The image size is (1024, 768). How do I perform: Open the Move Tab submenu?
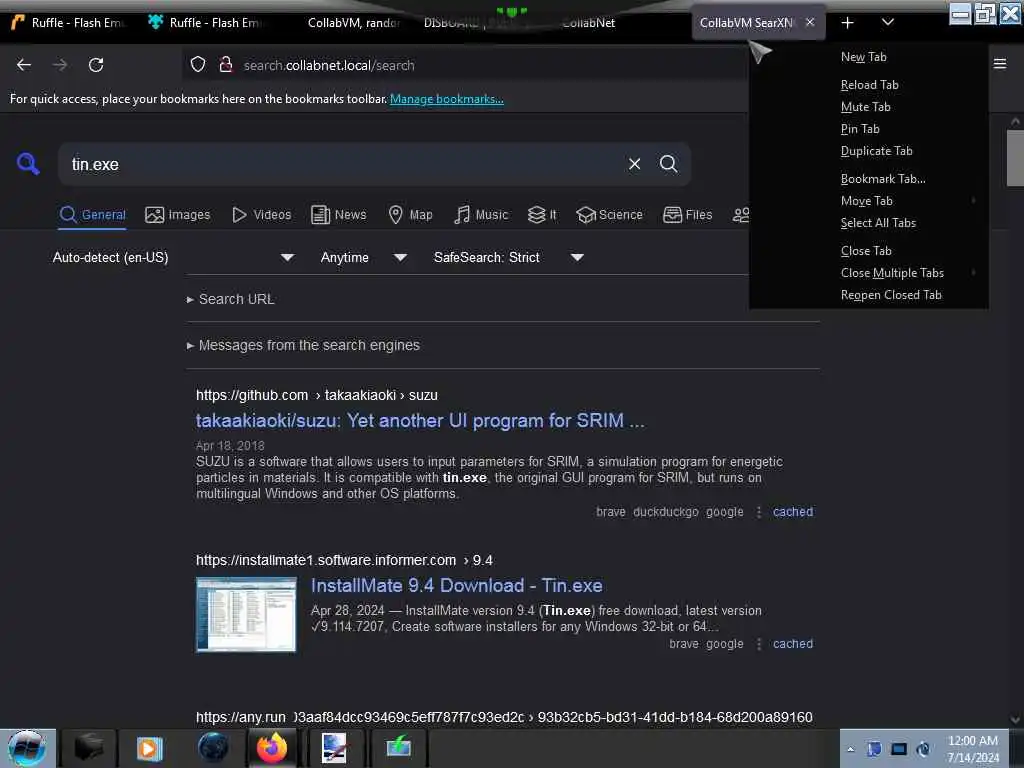tap(869, 201)
